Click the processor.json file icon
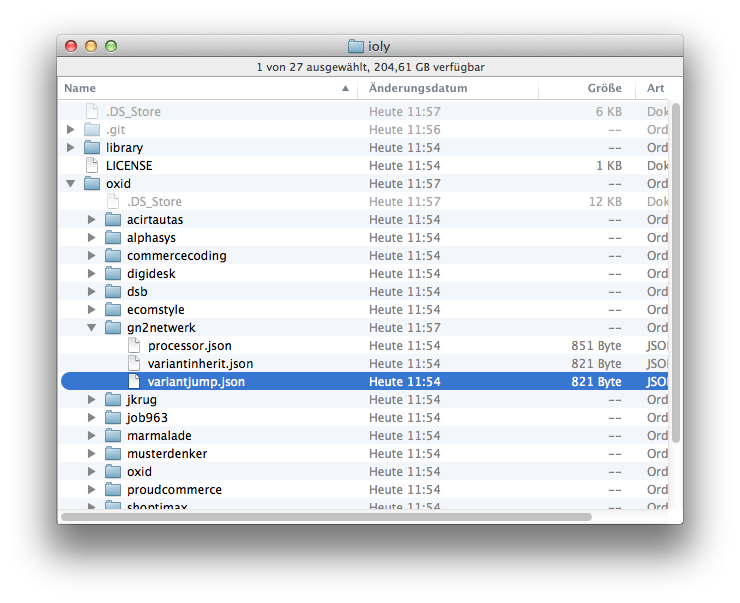 point(134,345)
